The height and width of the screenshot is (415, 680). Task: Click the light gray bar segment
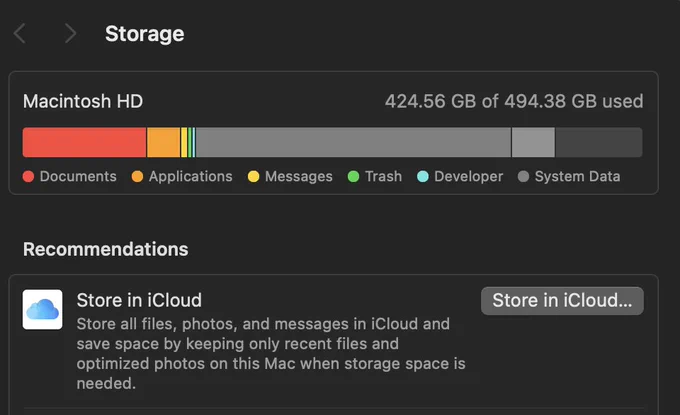[533, 142]
